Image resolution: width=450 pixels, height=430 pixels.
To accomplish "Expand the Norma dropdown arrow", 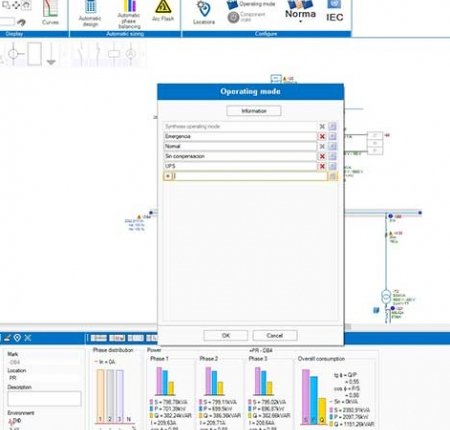I will (300, 22).
